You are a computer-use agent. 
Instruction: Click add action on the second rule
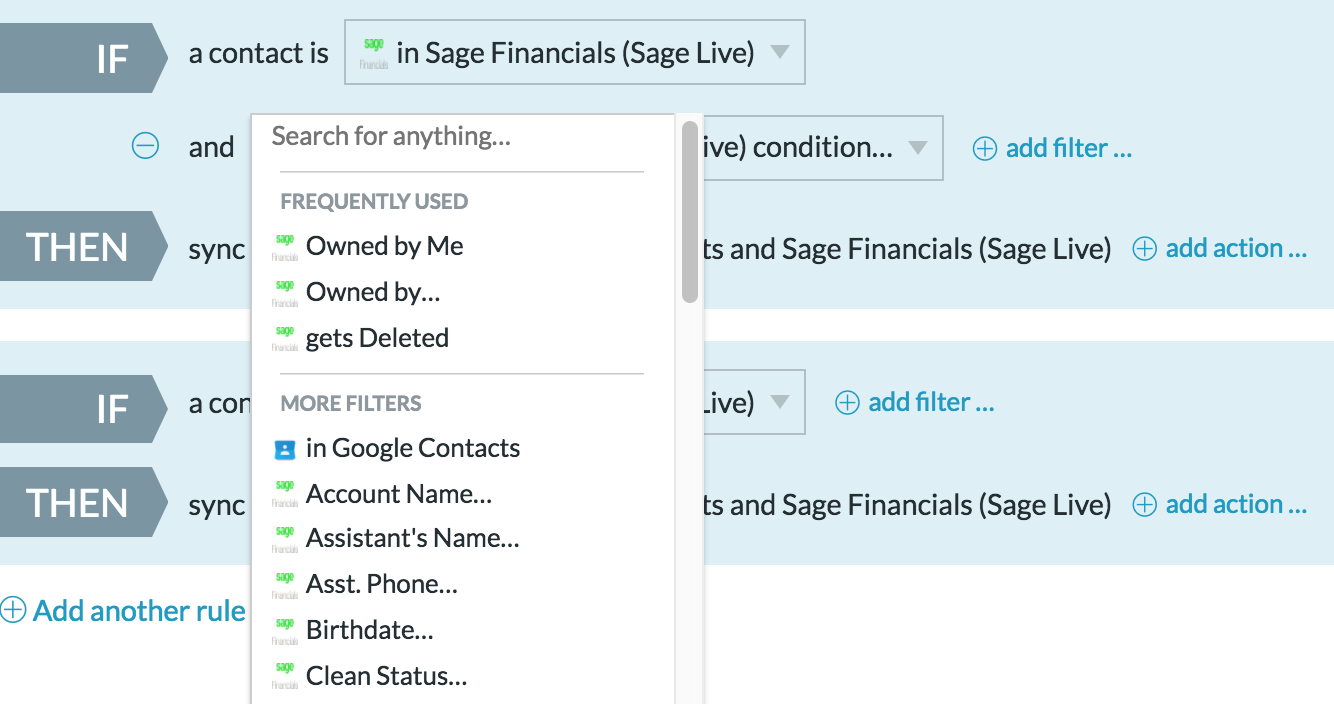pos(1236,504)
